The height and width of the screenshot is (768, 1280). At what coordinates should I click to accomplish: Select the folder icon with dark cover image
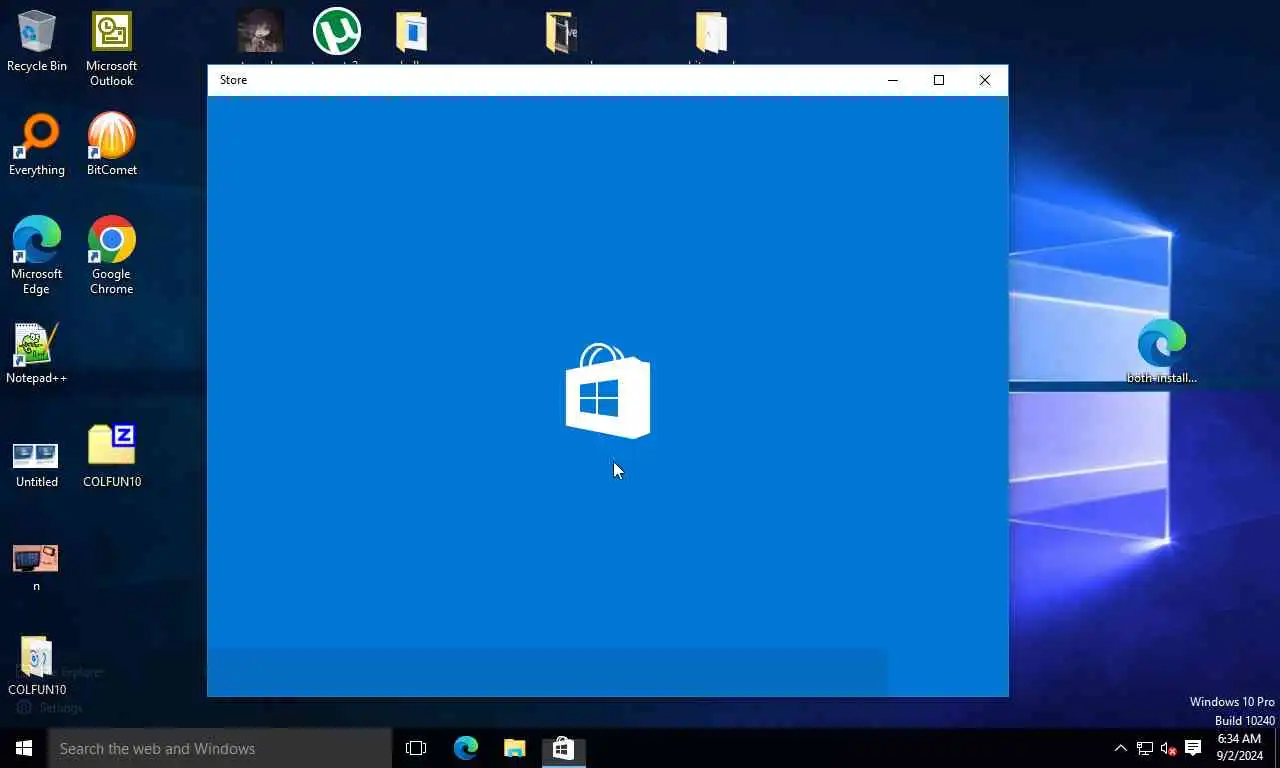click(561, 32)
